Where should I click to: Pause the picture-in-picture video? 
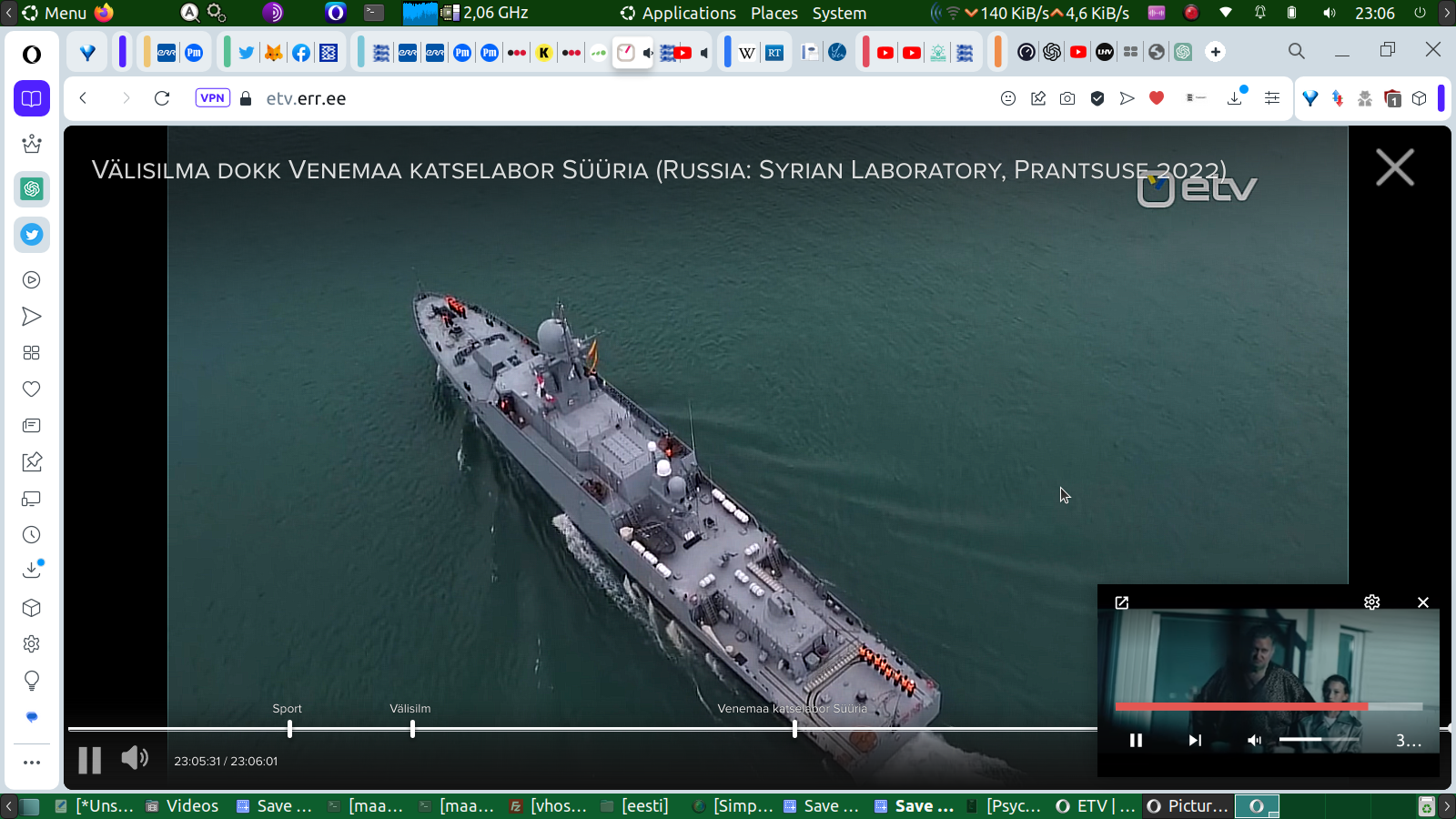(x=1136, y=741)
